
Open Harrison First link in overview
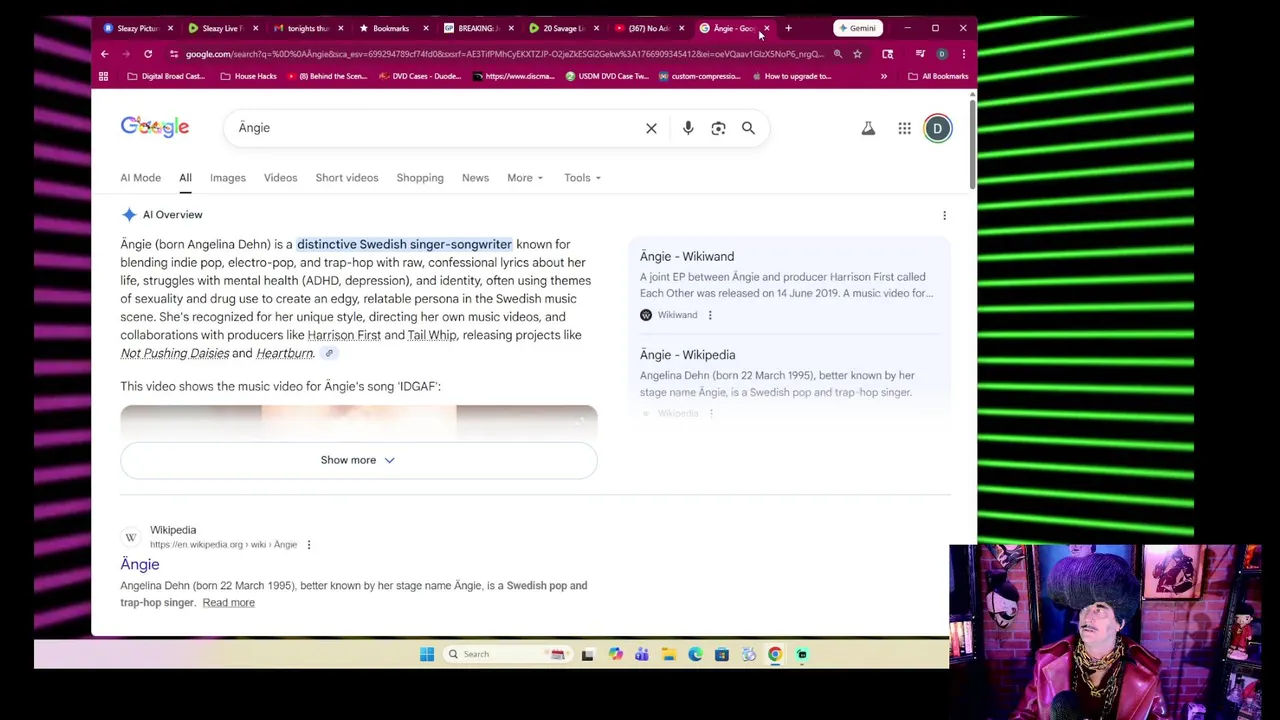click(344, 335)
